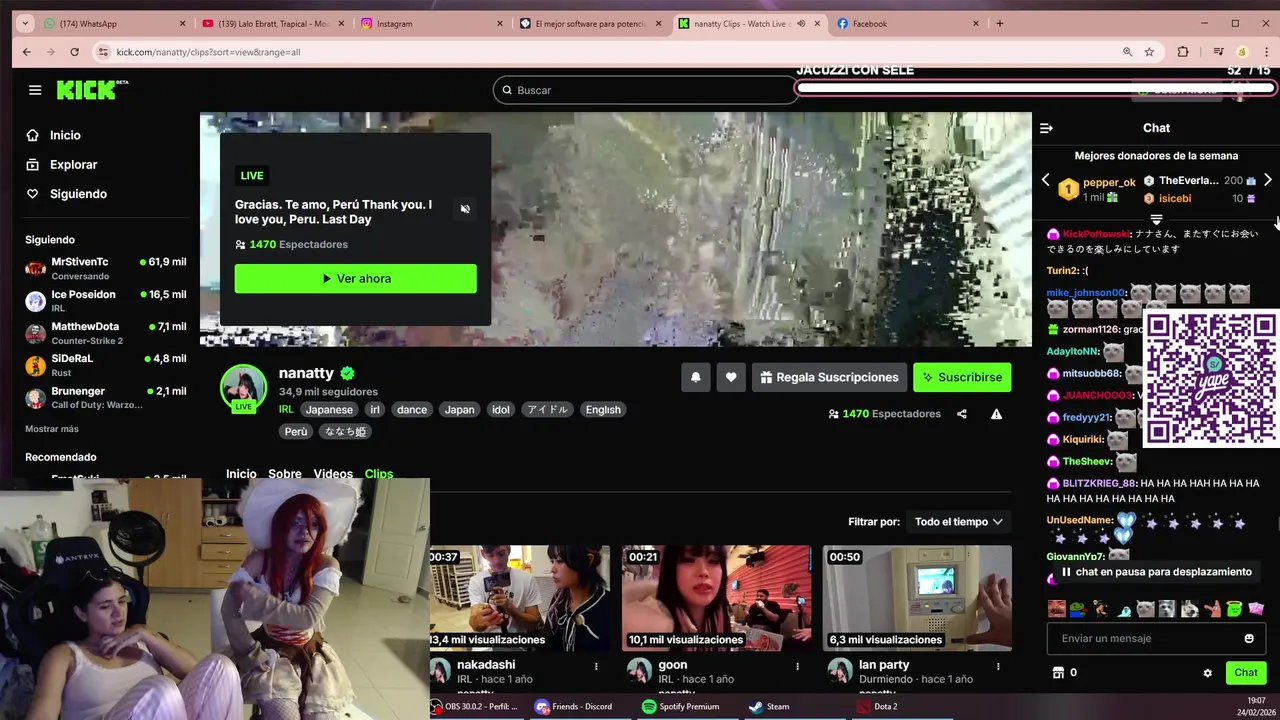Open Todo el tiempo filter dropdown
1280x720 pixels.
tap(958, 522)
